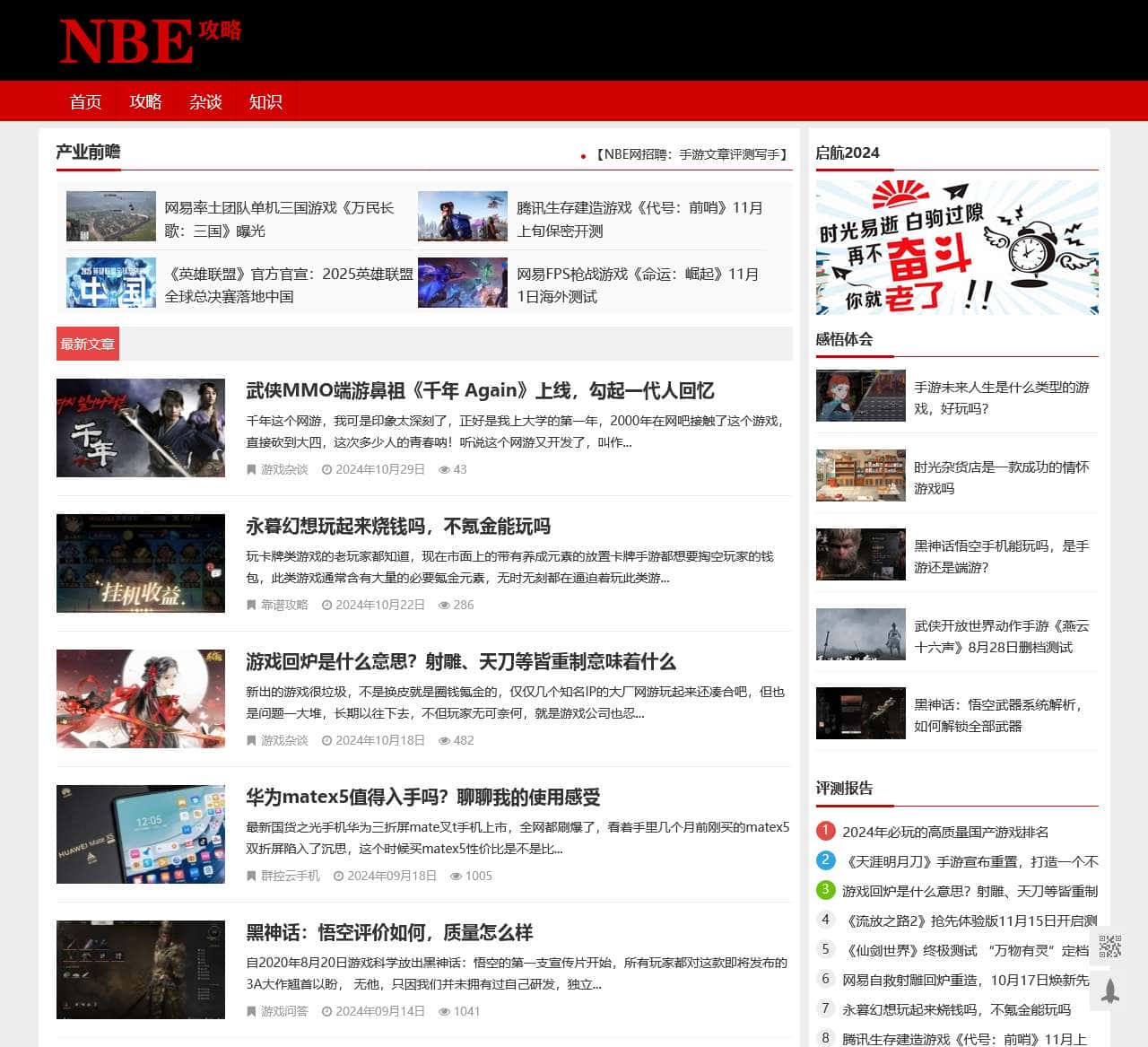The image size is (1148, 1047).
Task: Click 黑神话悟空评价 article thumbnail
Action: coord(141,970)
